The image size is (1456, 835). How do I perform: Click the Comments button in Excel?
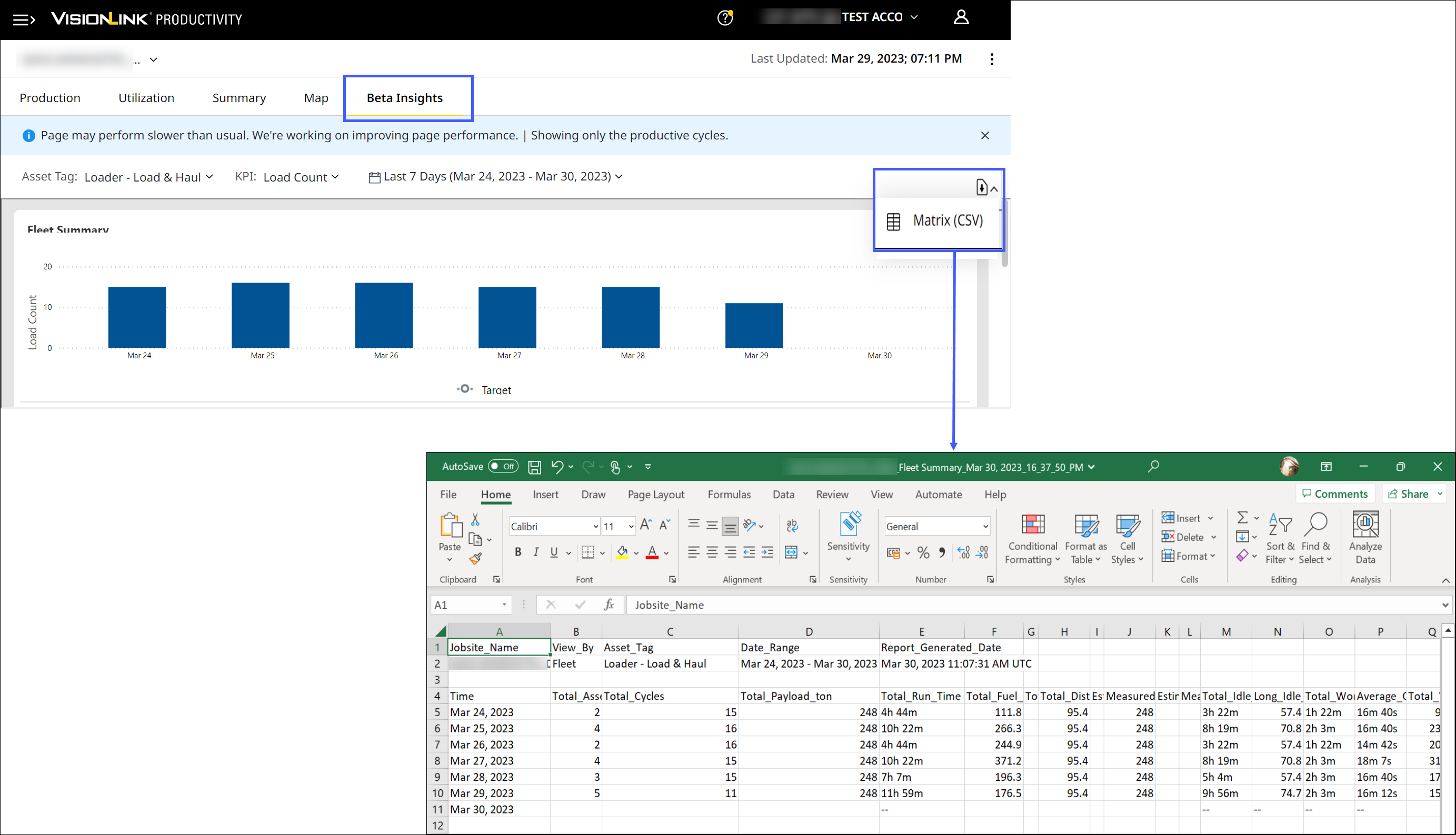(1335, 494)
